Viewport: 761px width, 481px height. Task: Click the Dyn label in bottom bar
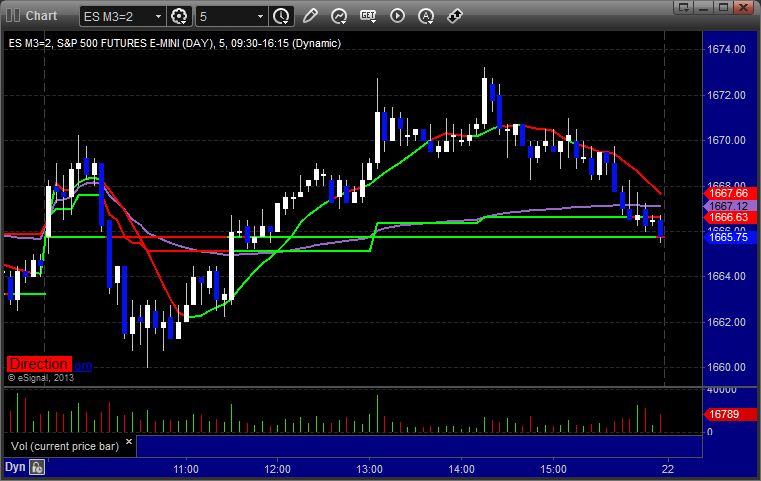click(14, 467)
